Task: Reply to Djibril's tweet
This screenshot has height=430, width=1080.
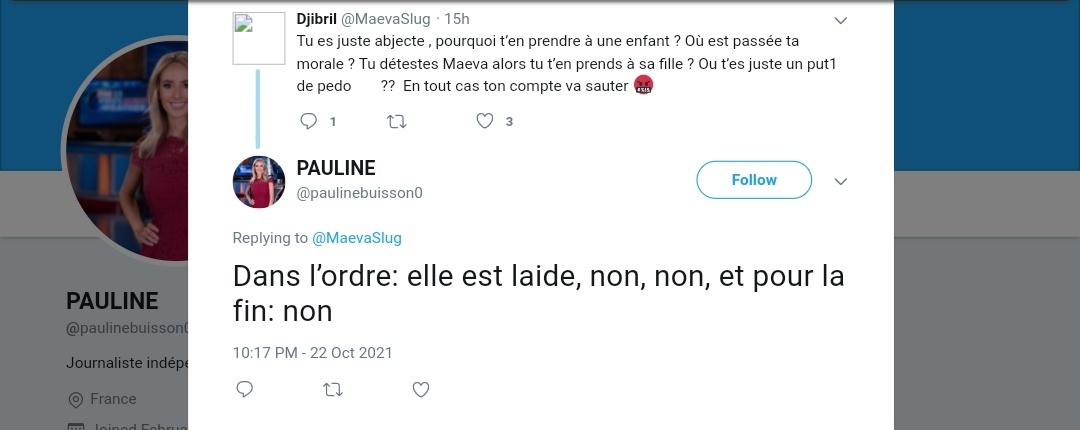Action: point(309,121)
